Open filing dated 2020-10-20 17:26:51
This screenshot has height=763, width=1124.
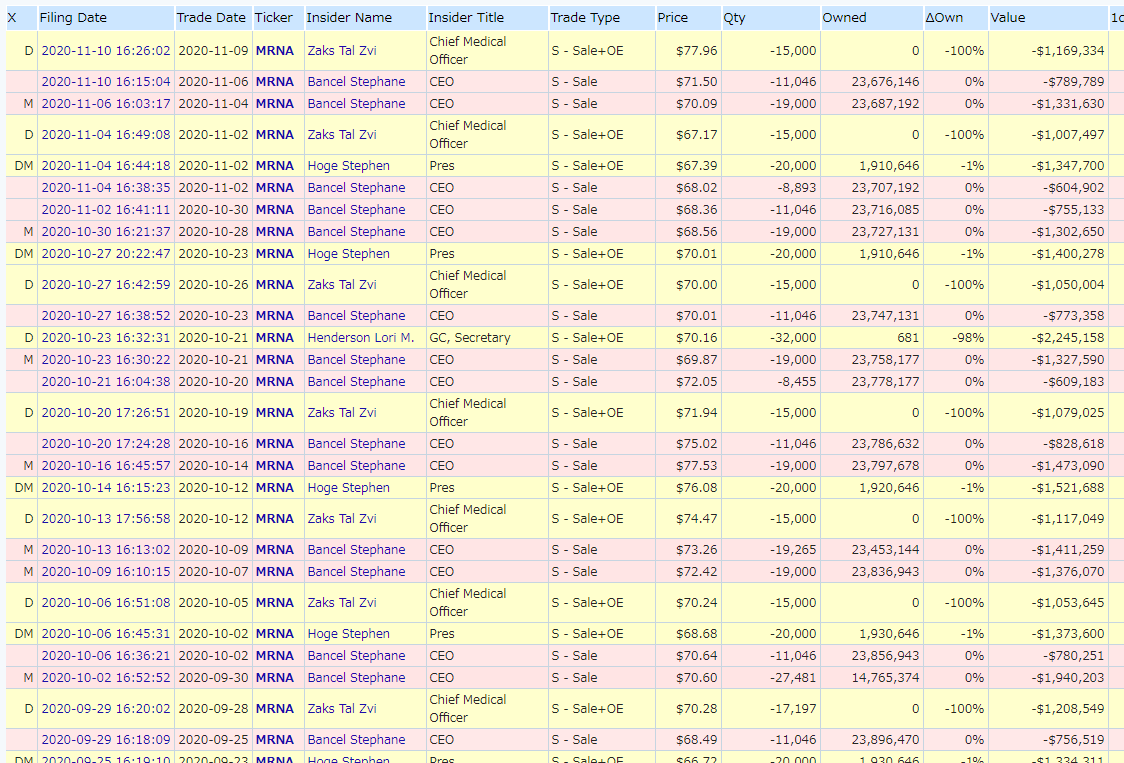click(106, 413)
